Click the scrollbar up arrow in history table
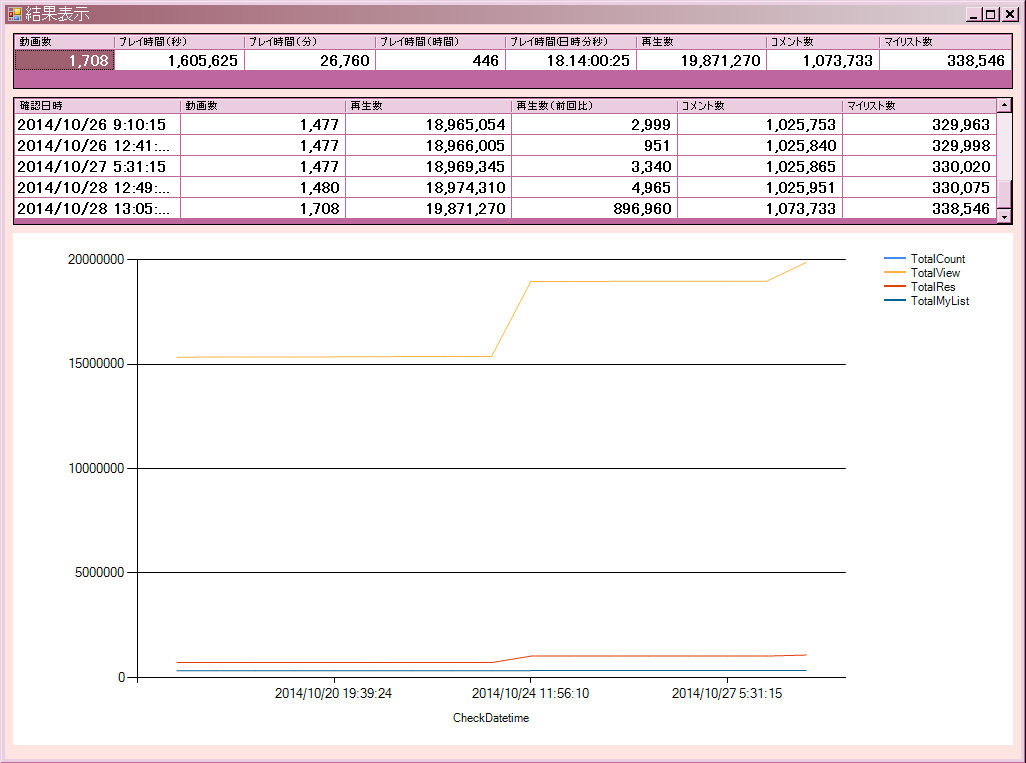The height and width of the screenshot is (763, 1026). 1004,105
